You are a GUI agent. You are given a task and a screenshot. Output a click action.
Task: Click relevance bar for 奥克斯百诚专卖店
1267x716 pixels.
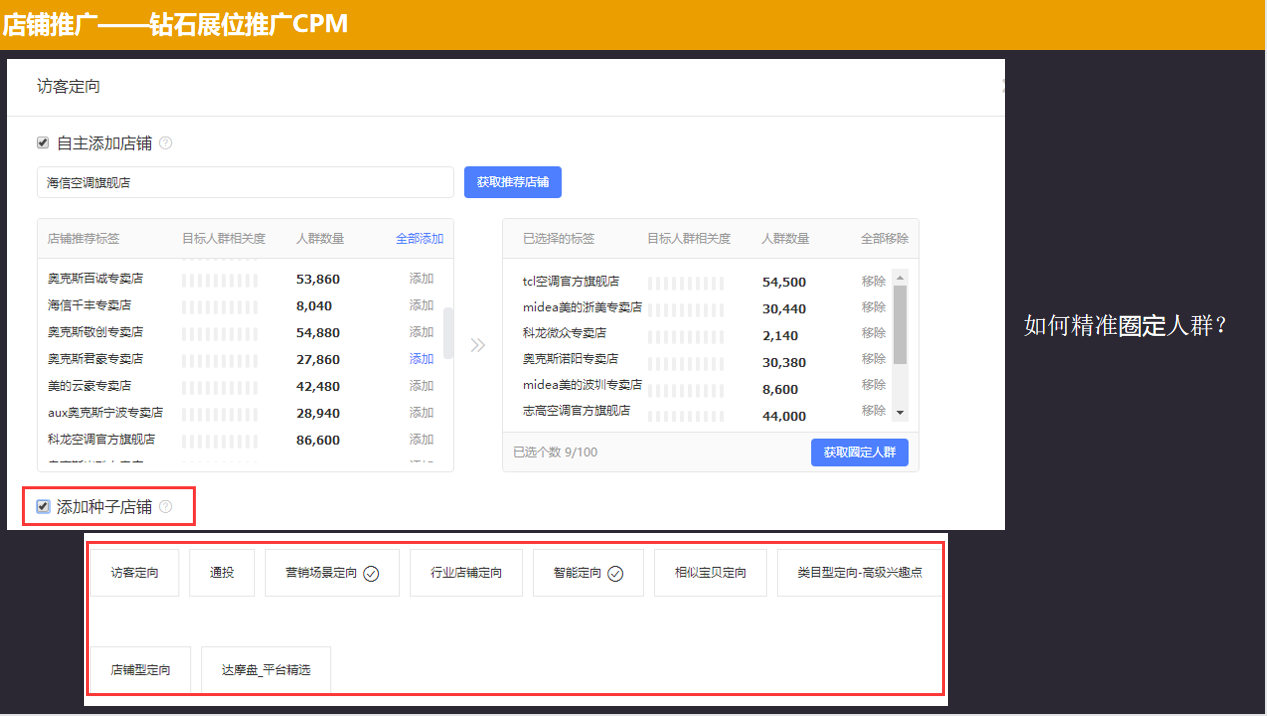click(x=219, y=279)
